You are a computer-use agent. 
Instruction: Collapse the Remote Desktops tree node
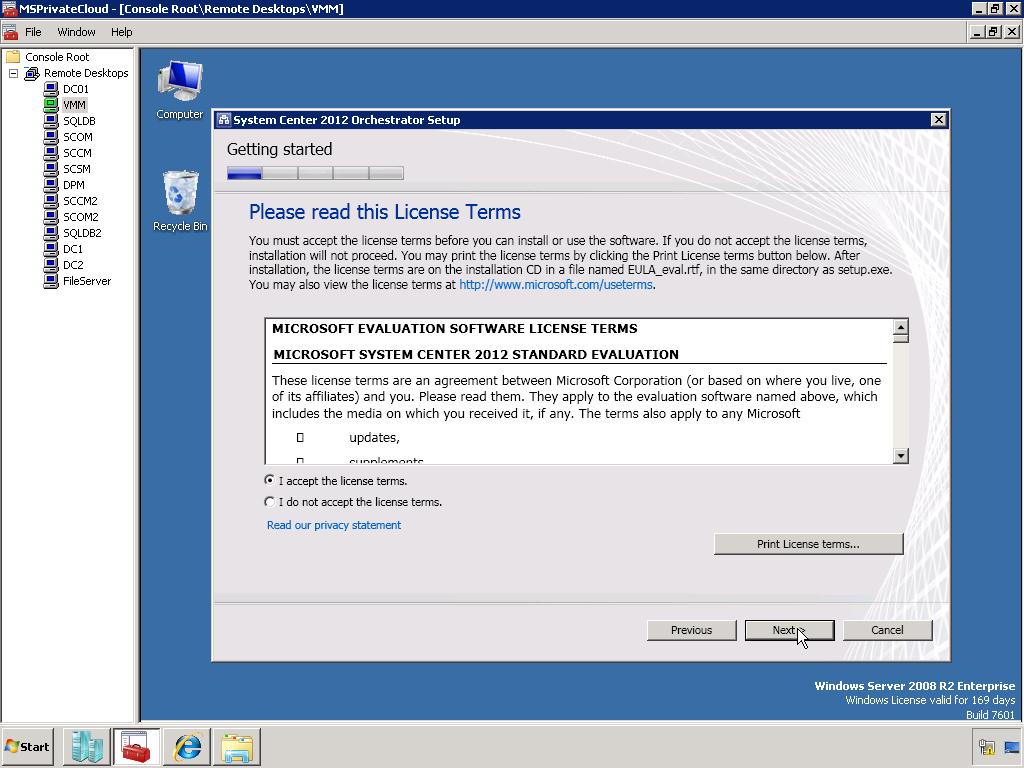pyautogui.click(x=13, y=73)
